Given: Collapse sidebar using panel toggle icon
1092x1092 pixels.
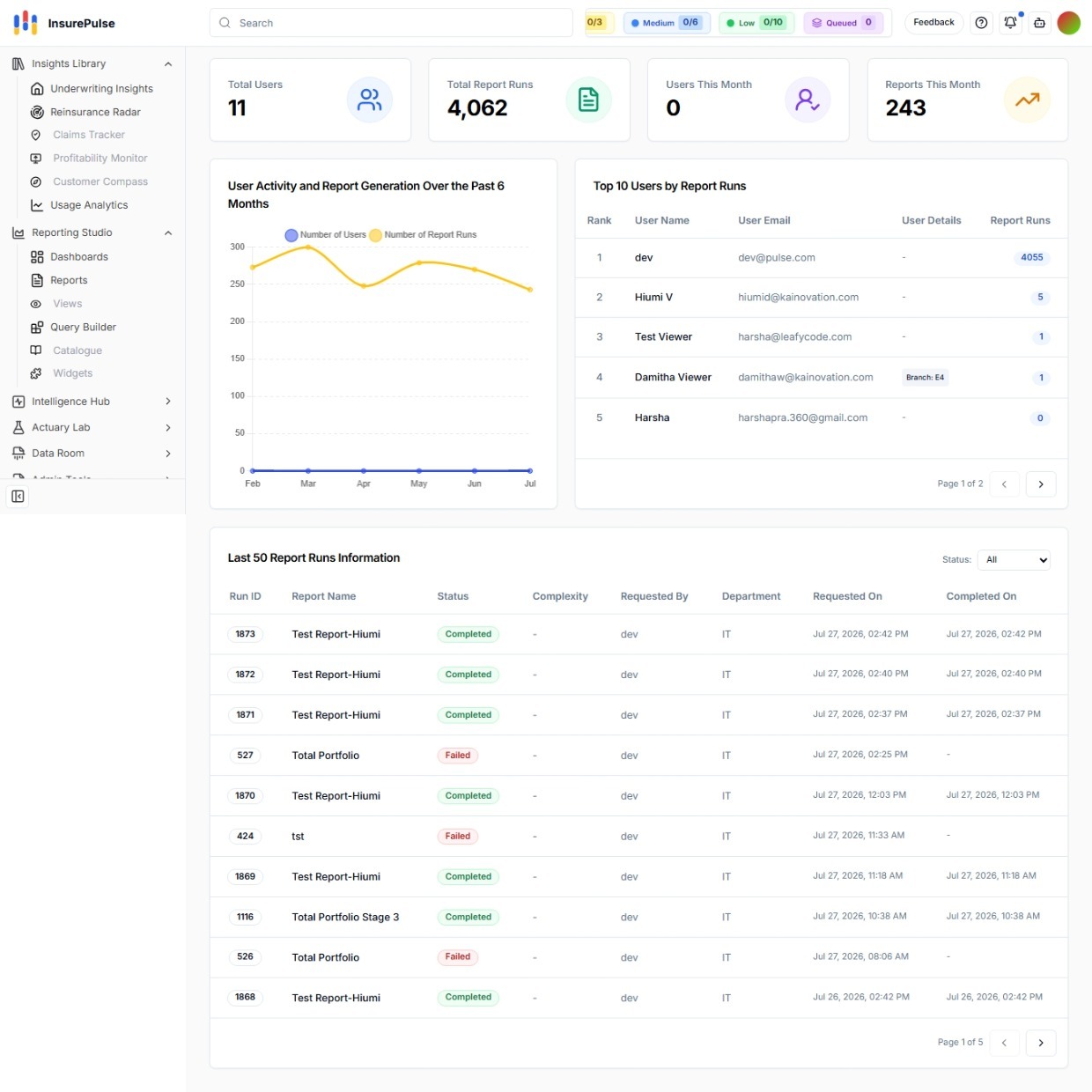Looking at the screenshot, I should point(18,497).
